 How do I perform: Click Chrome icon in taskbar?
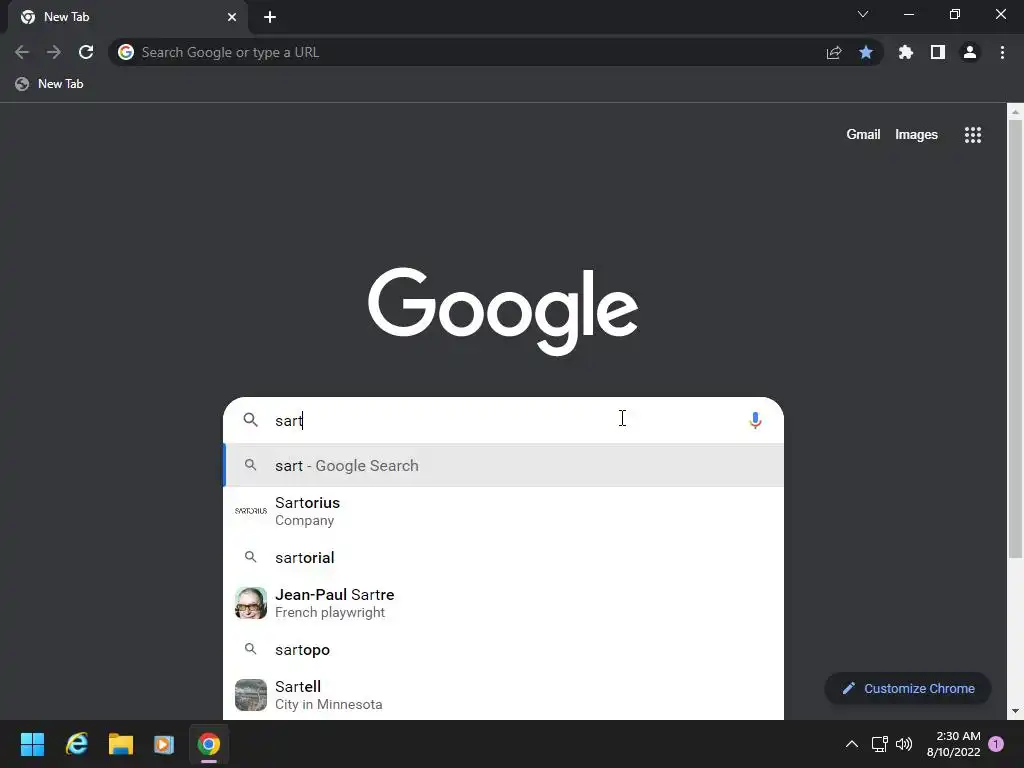tap(209, 744)
